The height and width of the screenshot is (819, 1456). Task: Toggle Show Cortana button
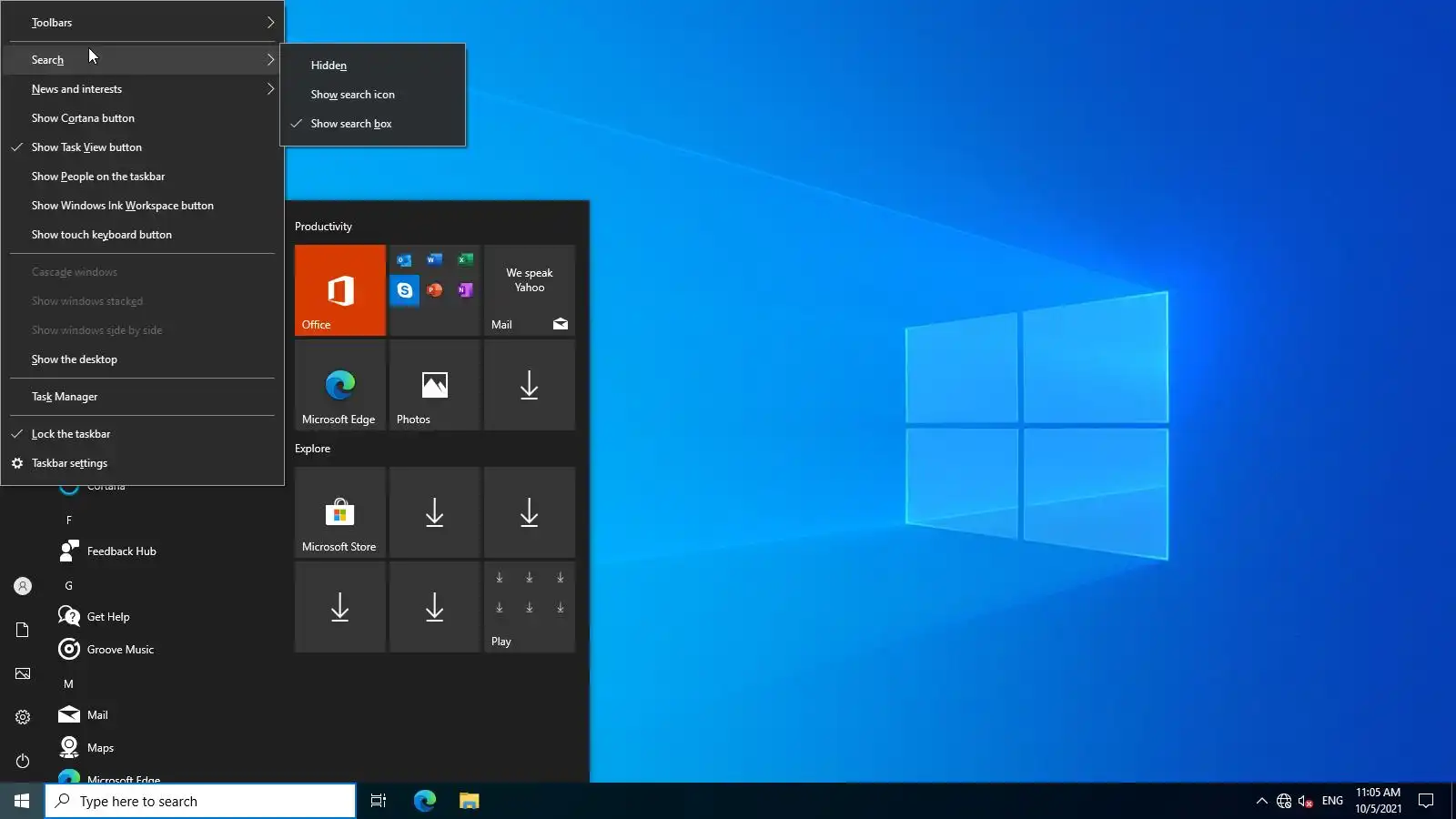[142, 118]
